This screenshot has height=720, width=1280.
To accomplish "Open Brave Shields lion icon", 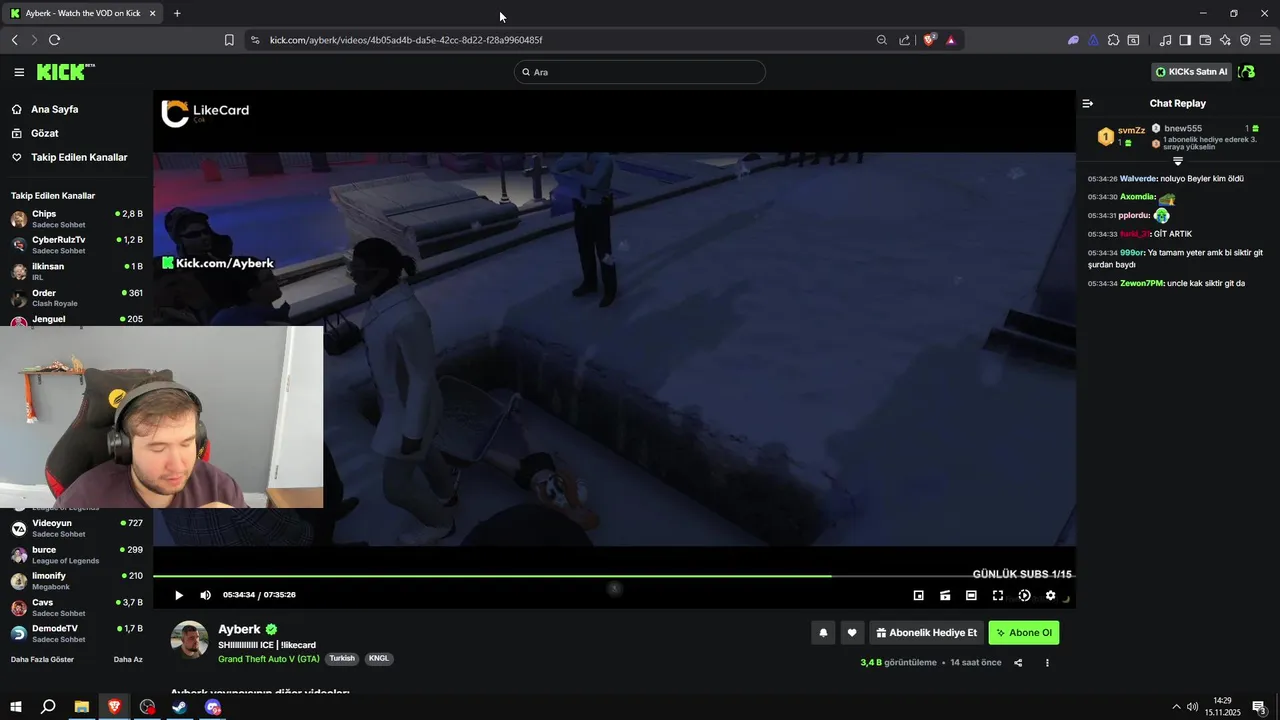I will 929,40.
